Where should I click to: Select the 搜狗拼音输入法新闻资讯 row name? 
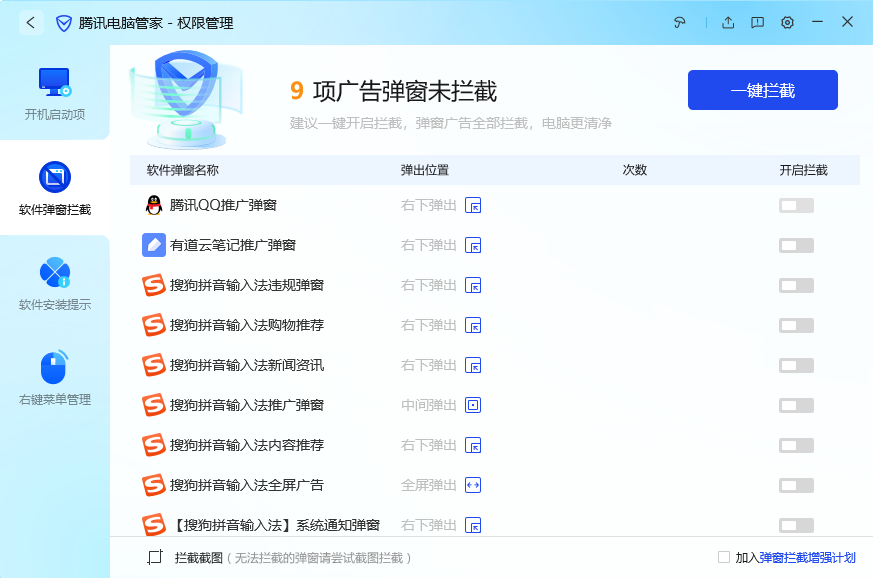pos(247,365)
